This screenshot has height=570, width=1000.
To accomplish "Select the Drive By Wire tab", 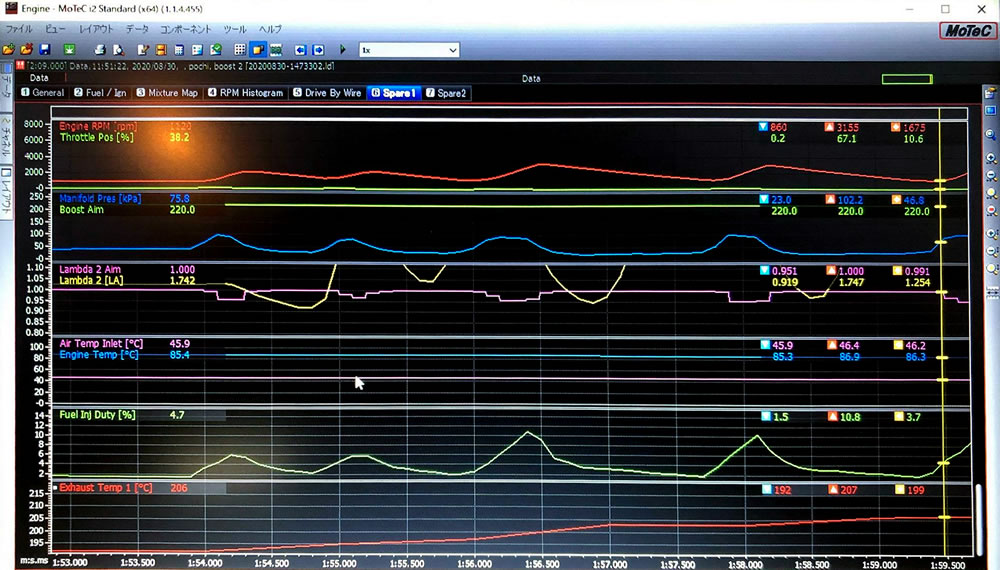I will [x=327, y=93].
